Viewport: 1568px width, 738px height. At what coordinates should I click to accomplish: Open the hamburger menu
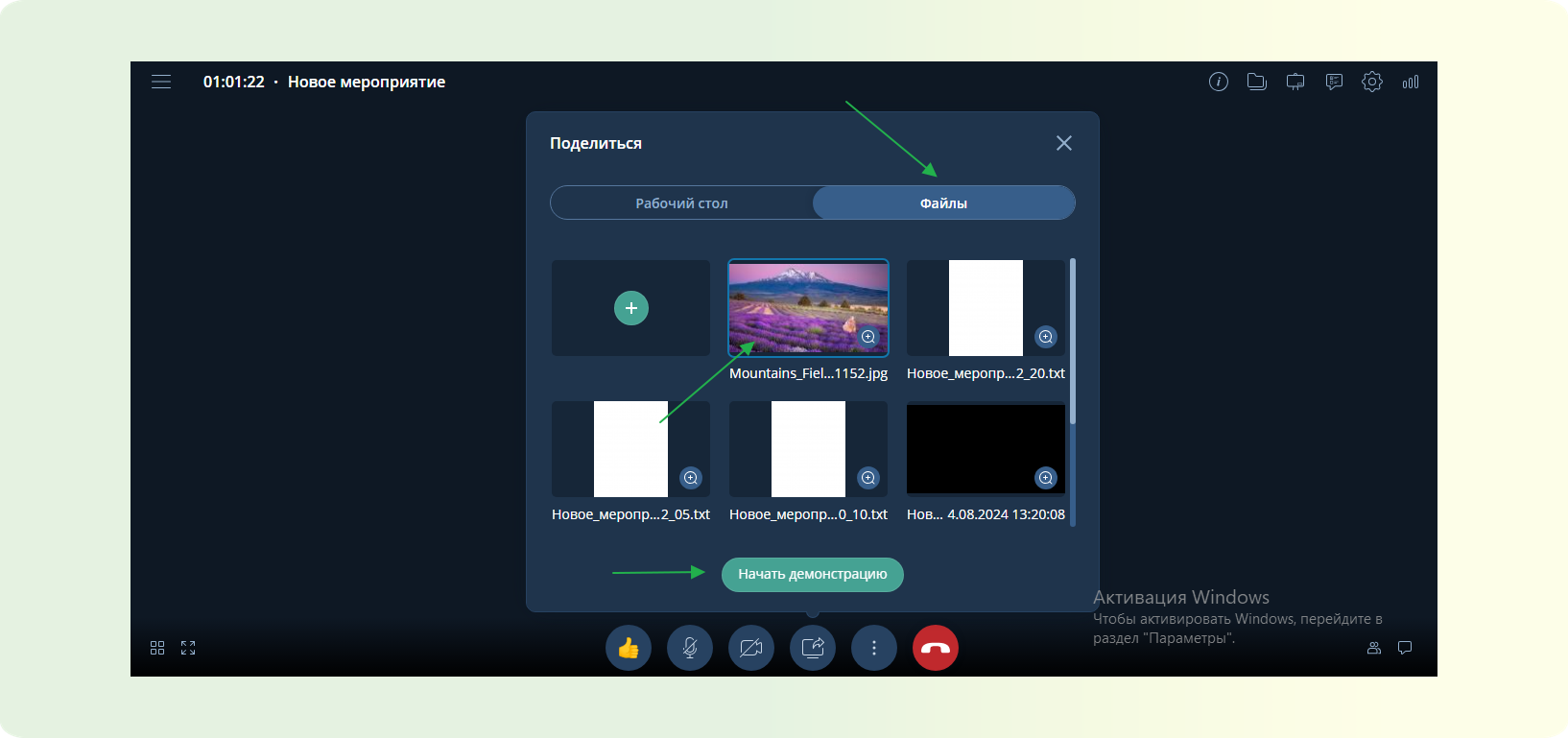tap(161, 82)
